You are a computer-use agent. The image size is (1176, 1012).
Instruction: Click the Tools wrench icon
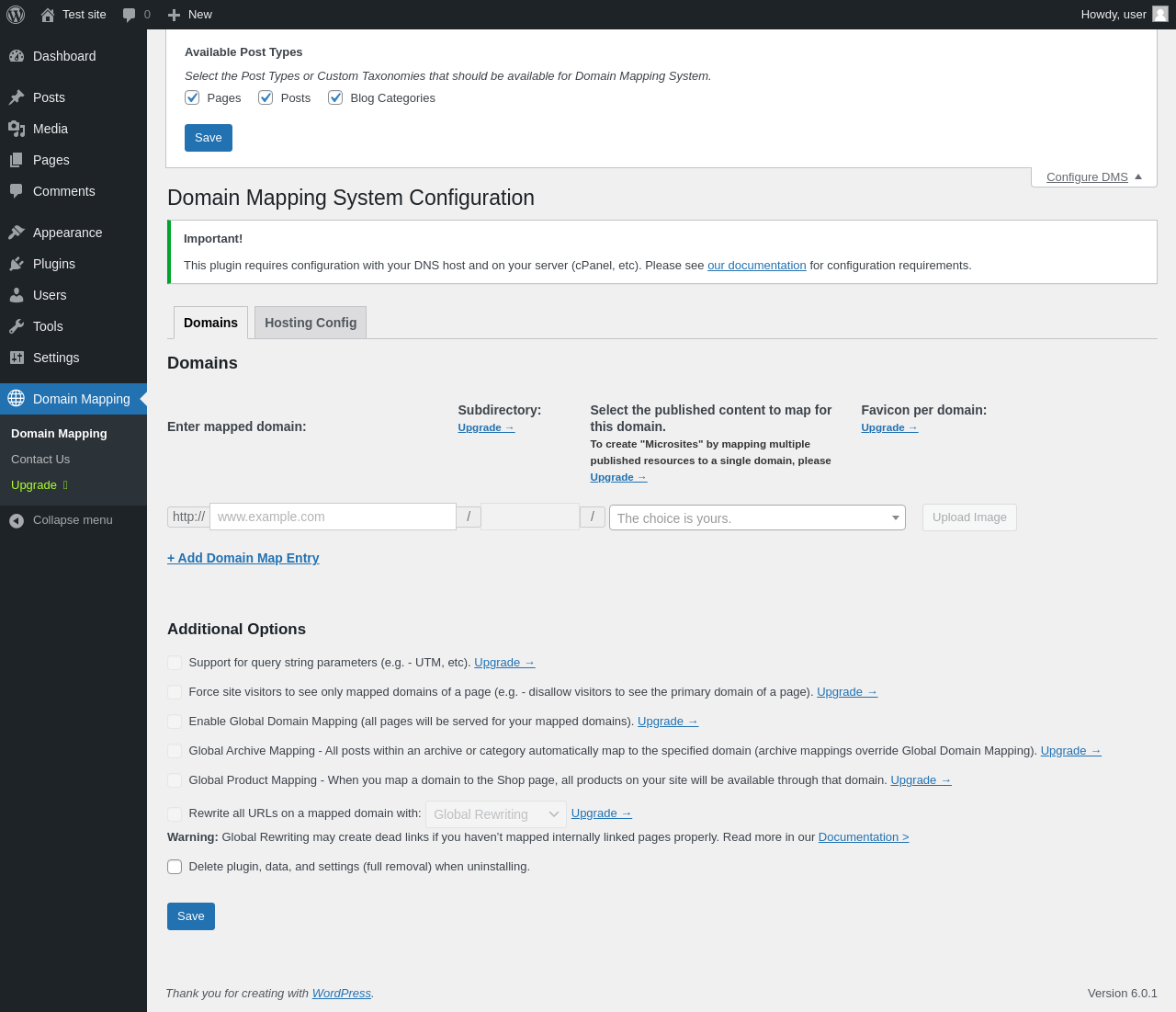(17, 326)
